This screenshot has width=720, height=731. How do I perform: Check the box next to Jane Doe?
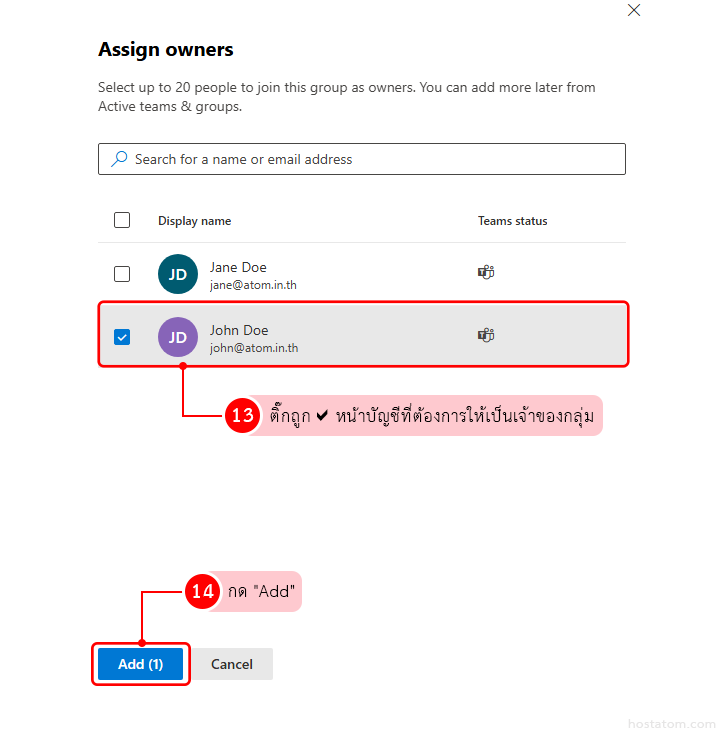(122, 274)
